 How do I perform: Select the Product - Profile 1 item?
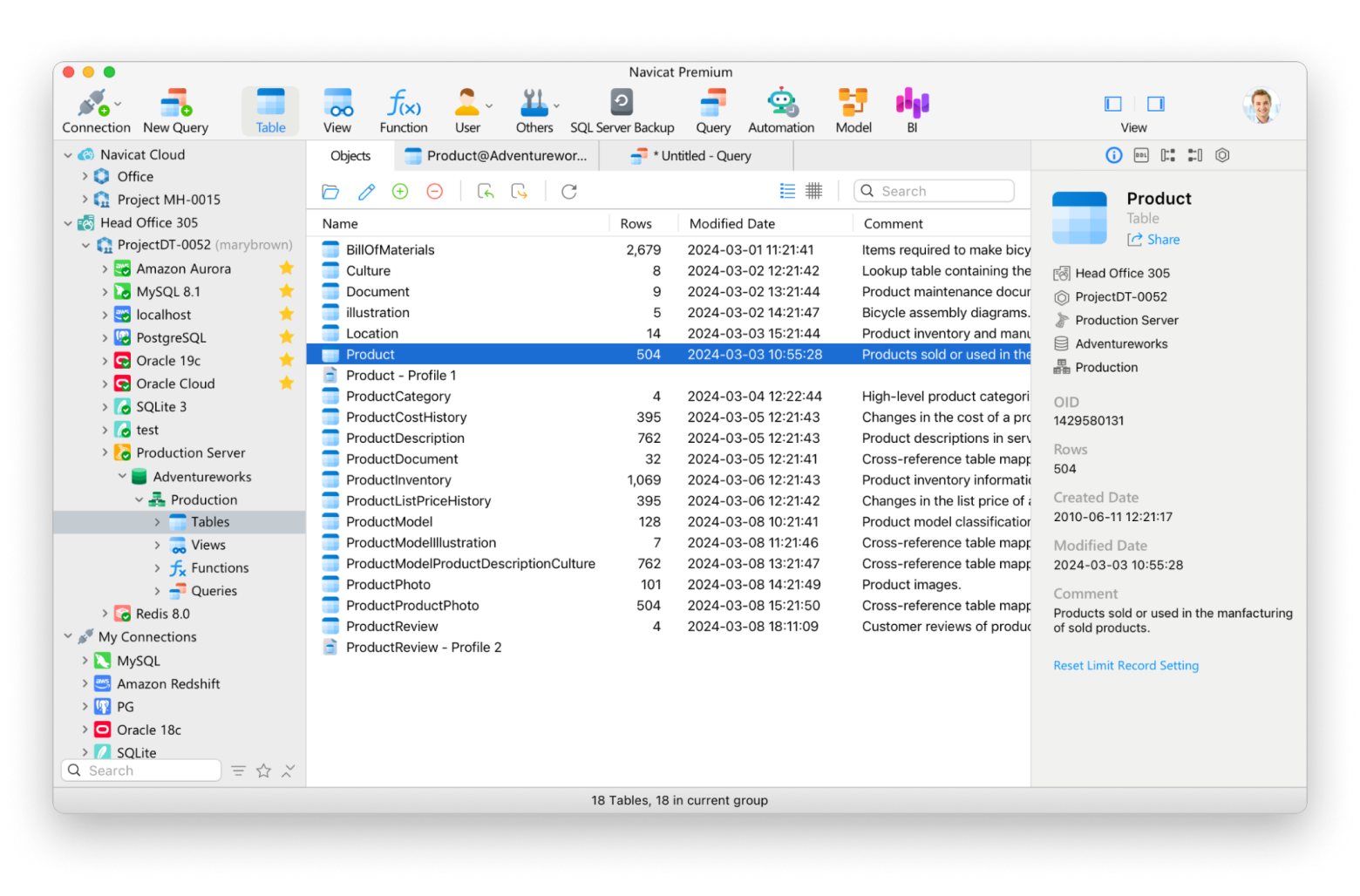click(x=669, y=376)
